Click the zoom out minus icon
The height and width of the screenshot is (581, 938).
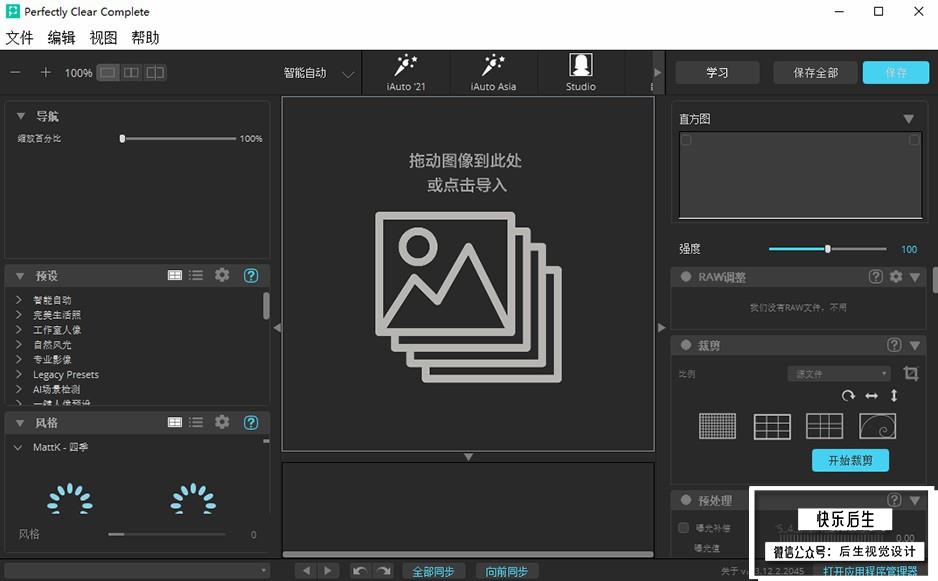tap(16, 72)
